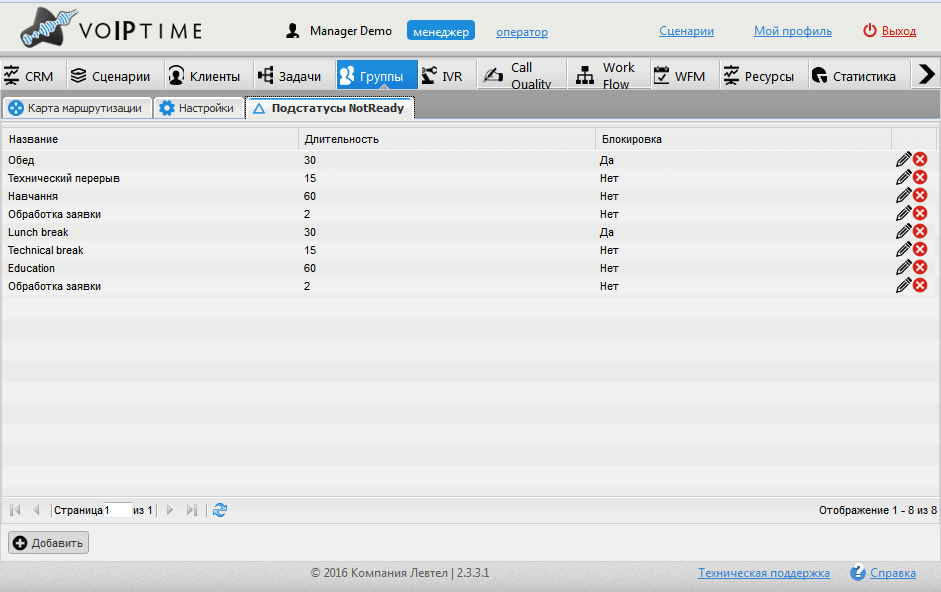Refresh the substatus table list
Viewport: 941px width, 592px height.
coord(220,510)
